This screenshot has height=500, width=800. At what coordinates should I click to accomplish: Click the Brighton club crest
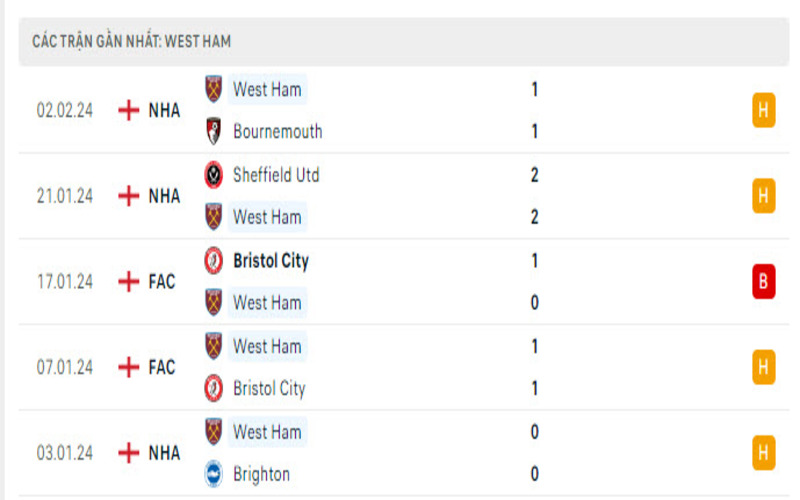click(x=213, y=474)
